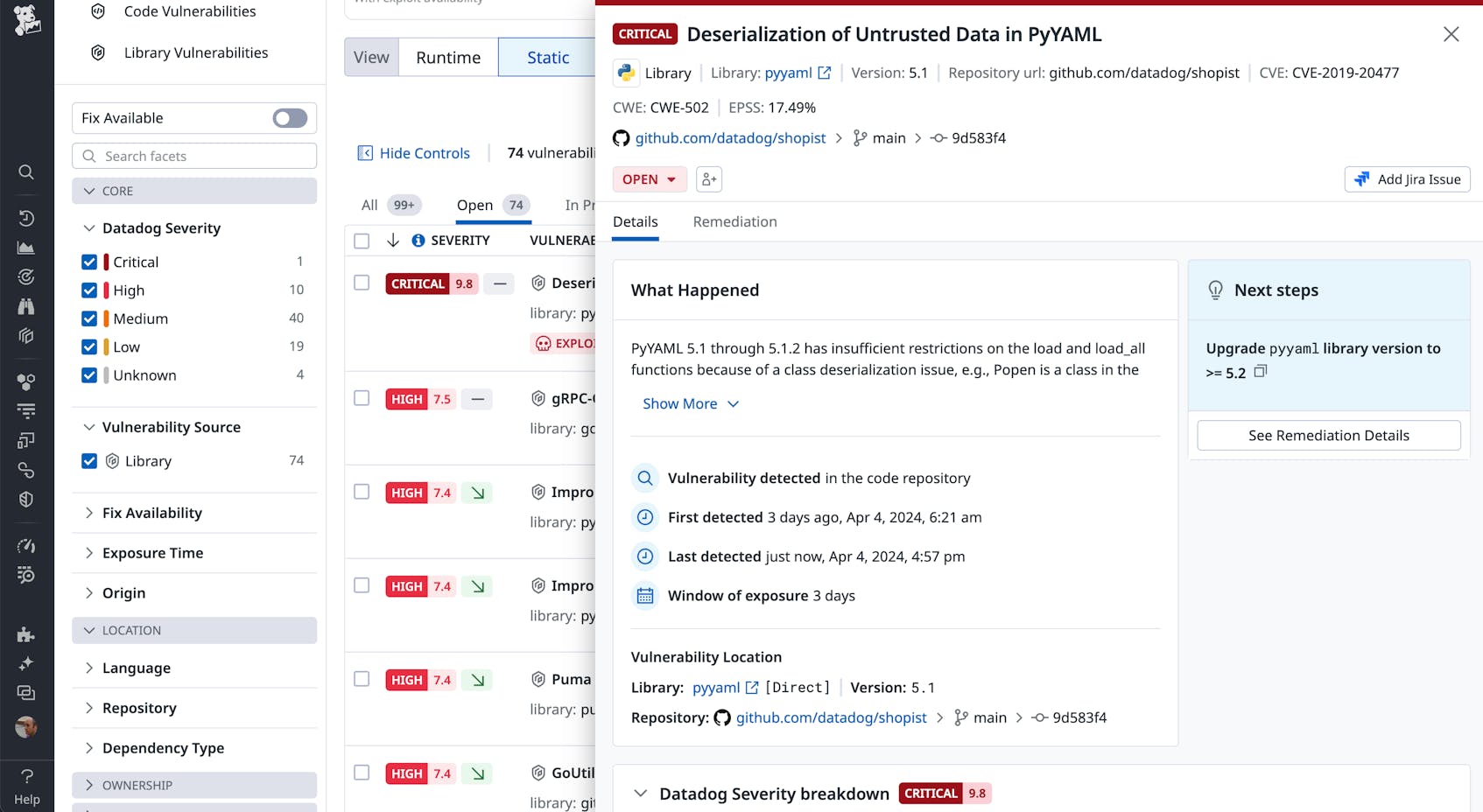Click inside the Search facets field
This screenshot has width=1483, height=812.
click(194, 157)
